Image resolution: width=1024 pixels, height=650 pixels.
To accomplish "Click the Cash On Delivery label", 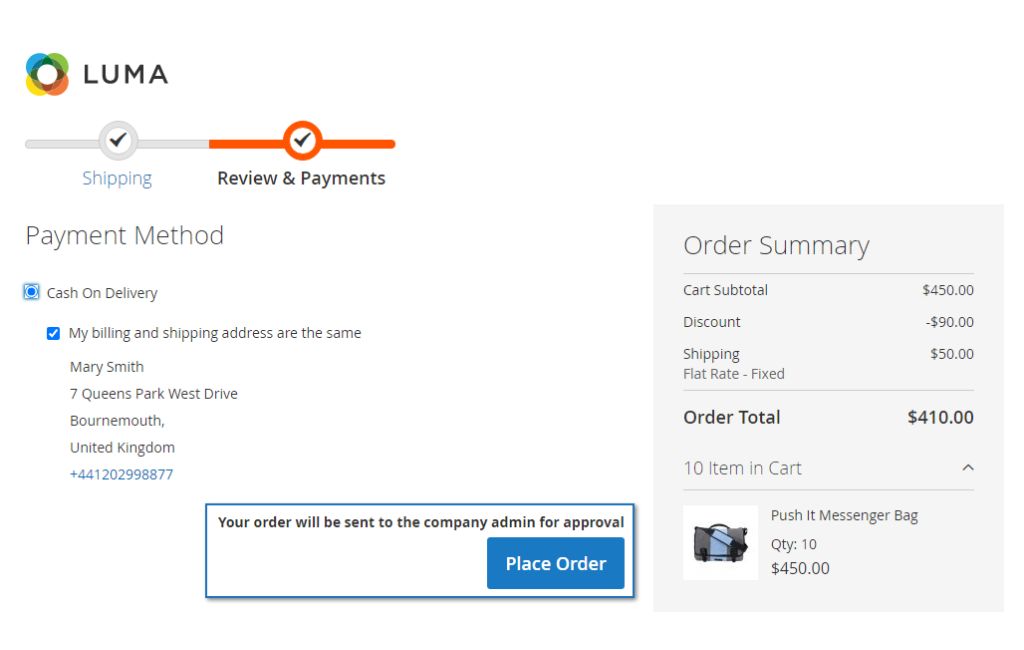I will point(102,293).
